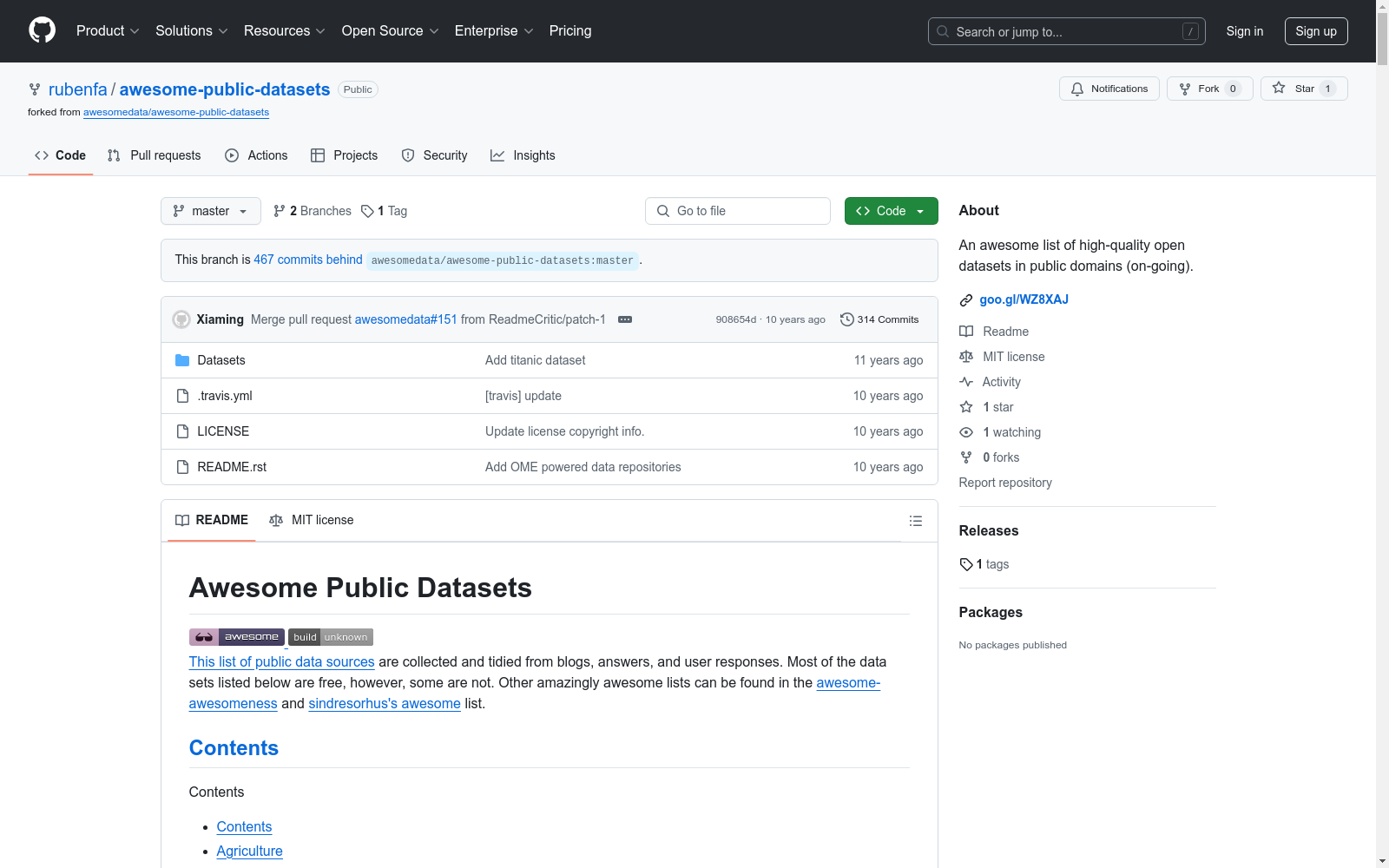The width and height of the screenshot is (1389, 868).
Task: Click the GitHub logo in the header
Action: coord(41,30)
